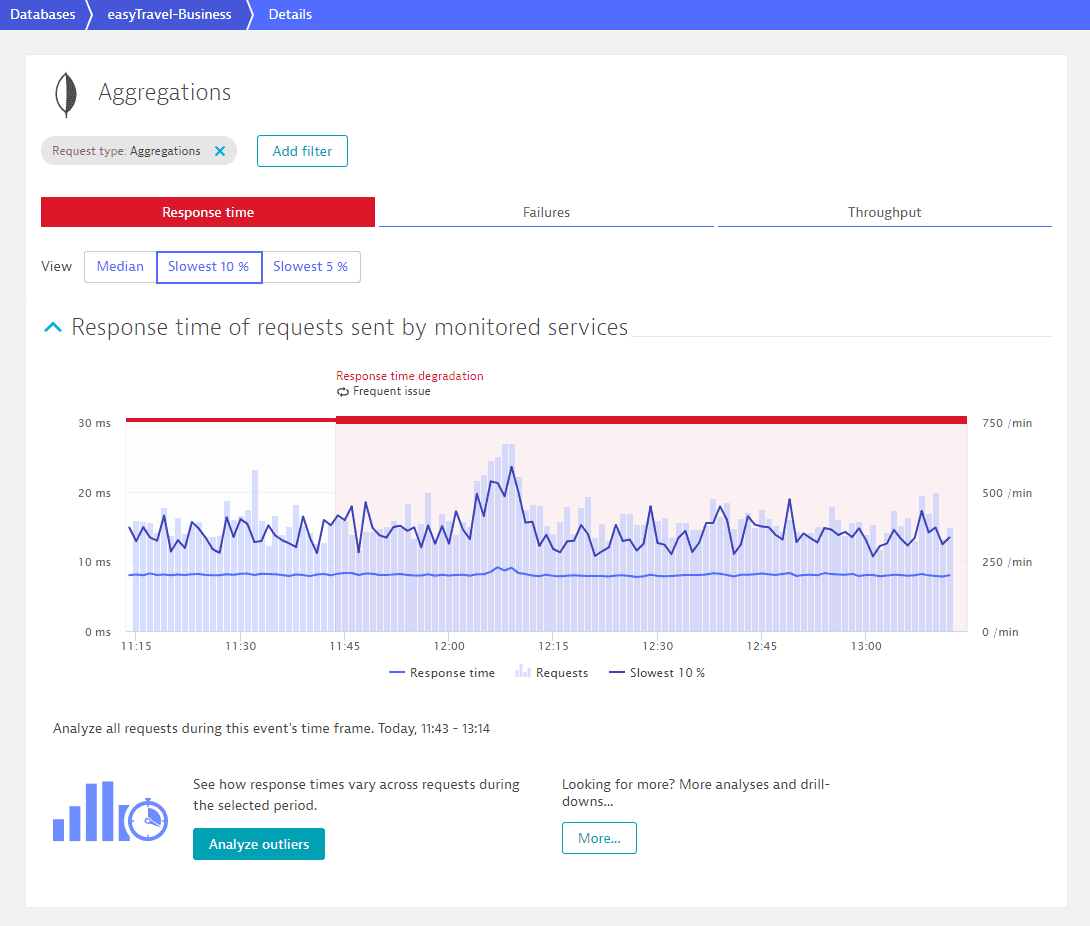Open the Add filter selector

point(302,151)
